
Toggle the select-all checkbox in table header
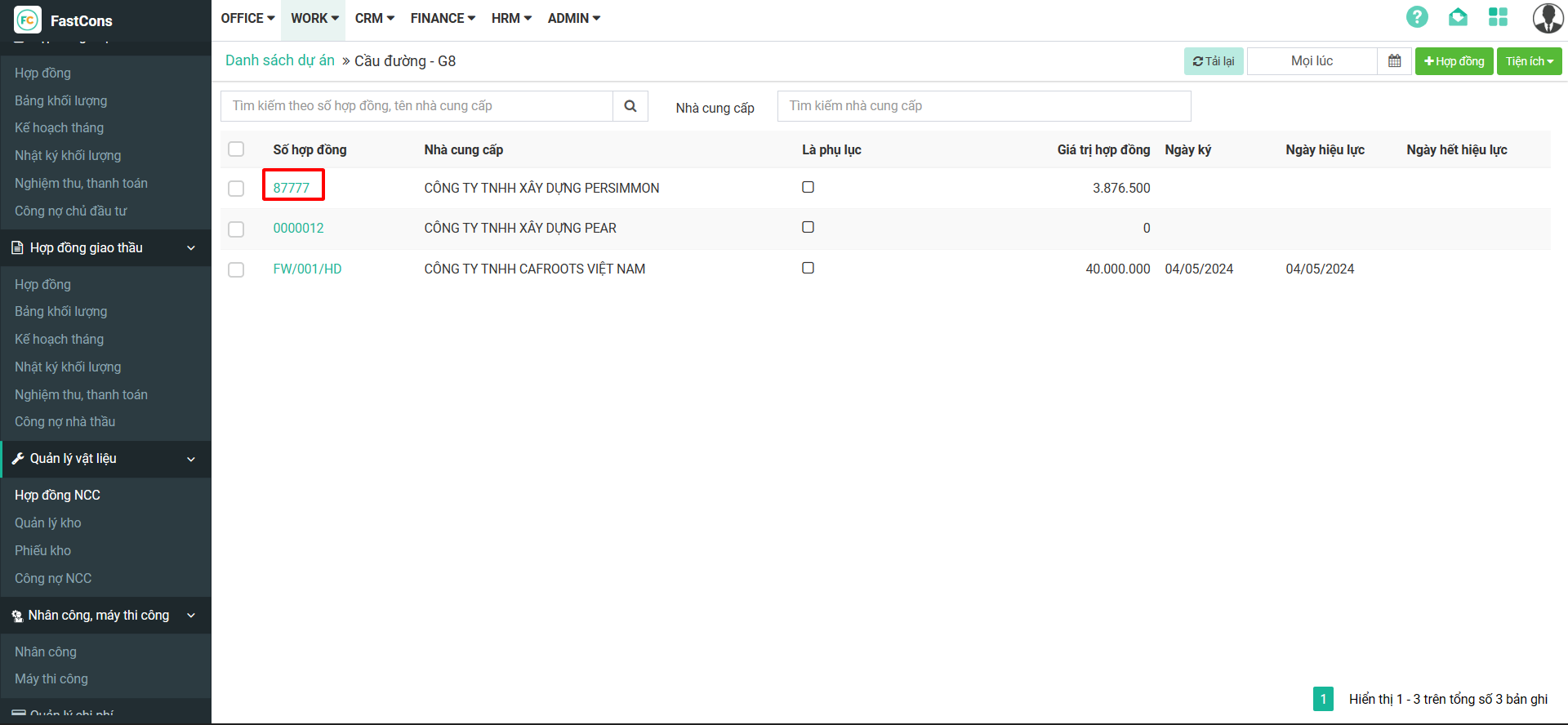(x=236, y=149)
